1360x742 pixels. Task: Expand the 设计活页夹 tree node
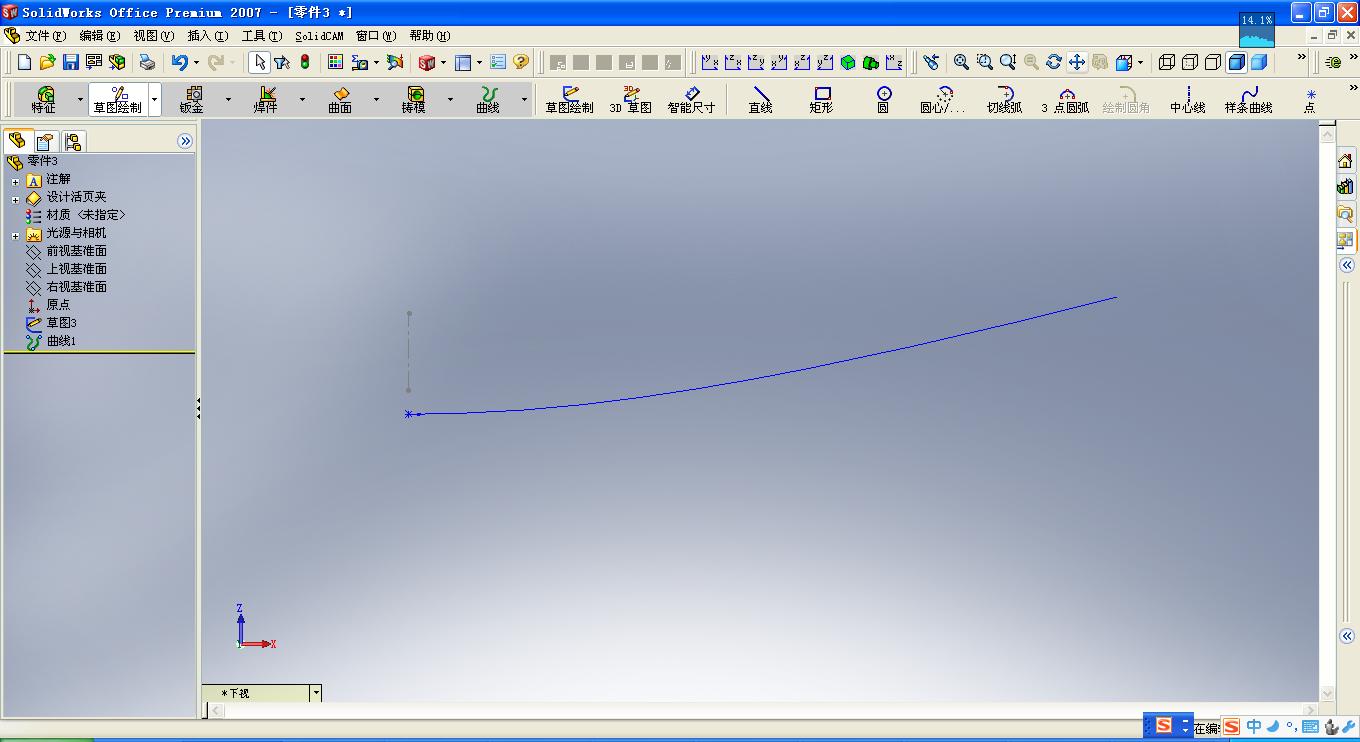(x=16, y=199)
